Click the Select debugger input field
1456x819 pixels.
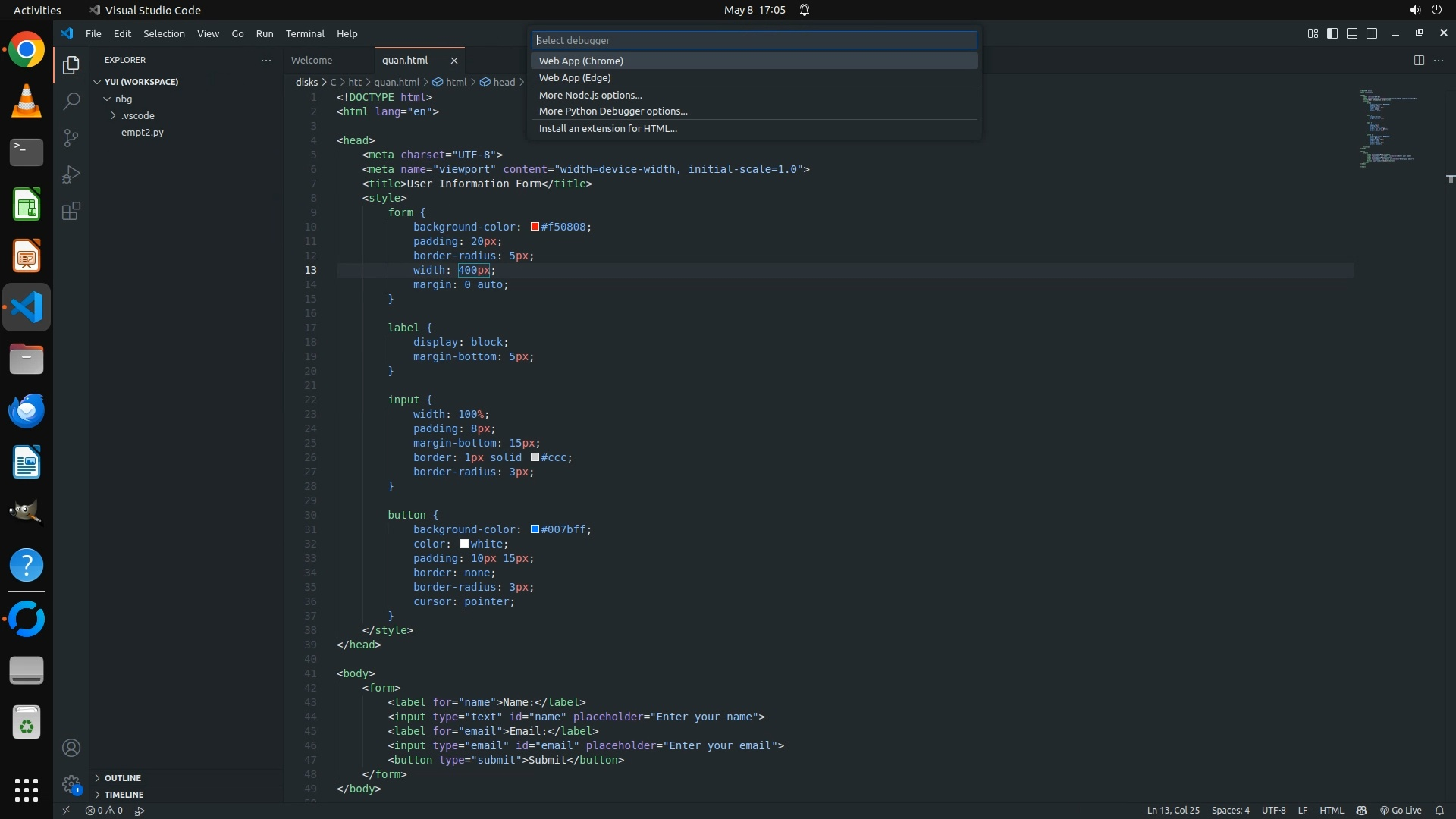point(754,40)
